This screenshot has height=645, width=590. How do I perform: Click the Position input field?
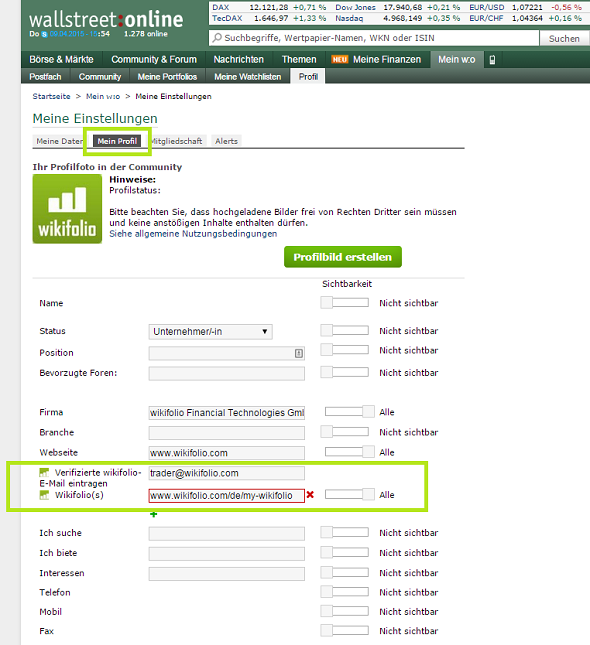coord(227,353)
